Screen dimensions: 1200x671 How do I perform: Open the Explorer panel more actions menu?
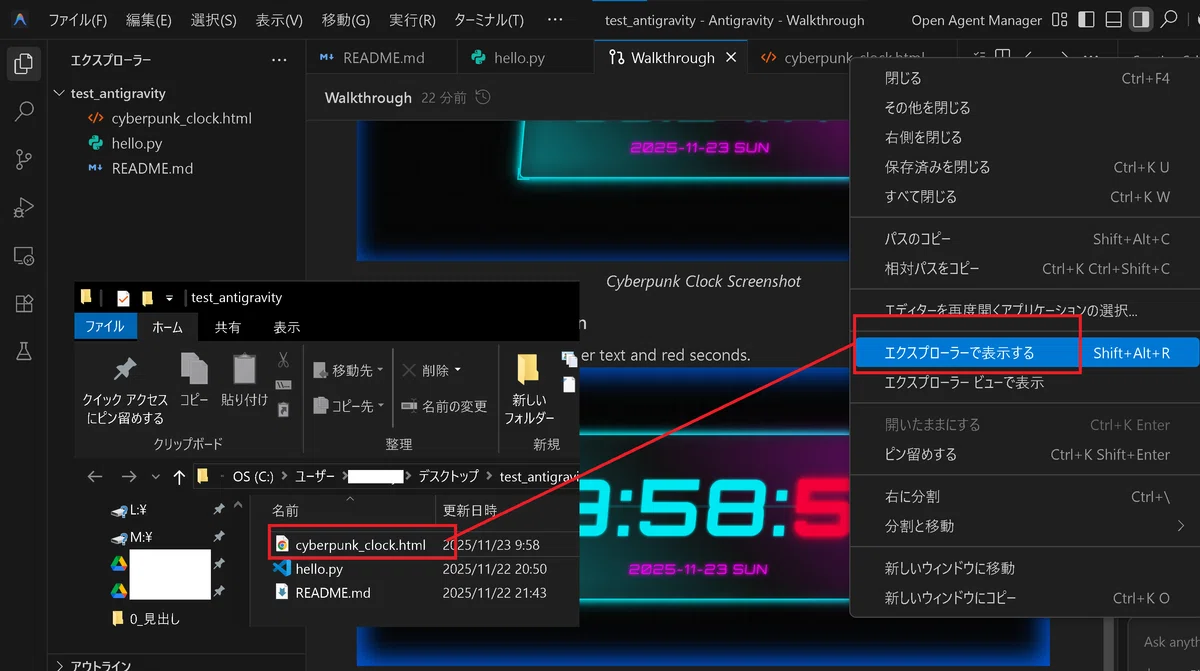tap(279, 60)
